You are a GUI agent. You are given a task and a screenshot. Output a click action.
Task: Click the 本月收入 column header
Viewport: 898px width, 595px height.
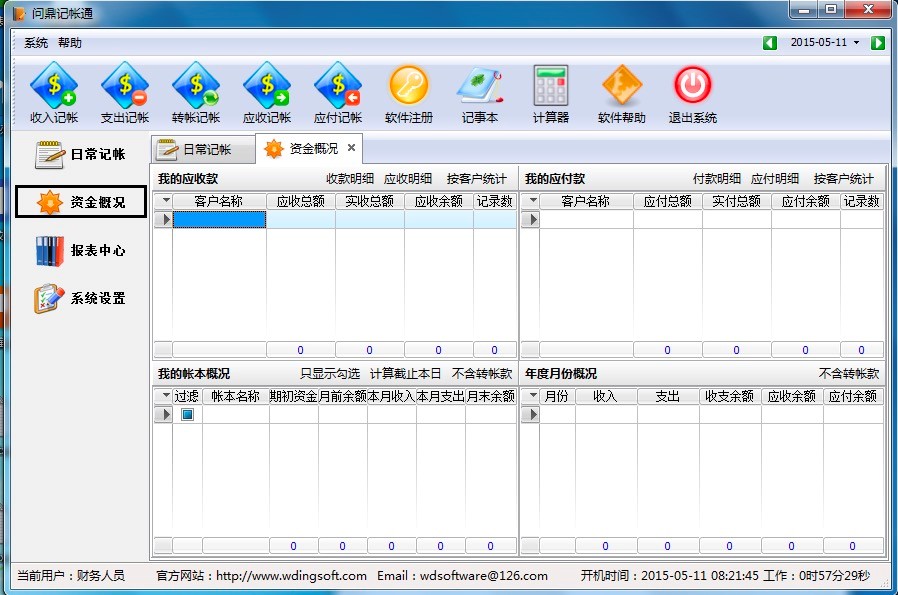coord(391,396)
